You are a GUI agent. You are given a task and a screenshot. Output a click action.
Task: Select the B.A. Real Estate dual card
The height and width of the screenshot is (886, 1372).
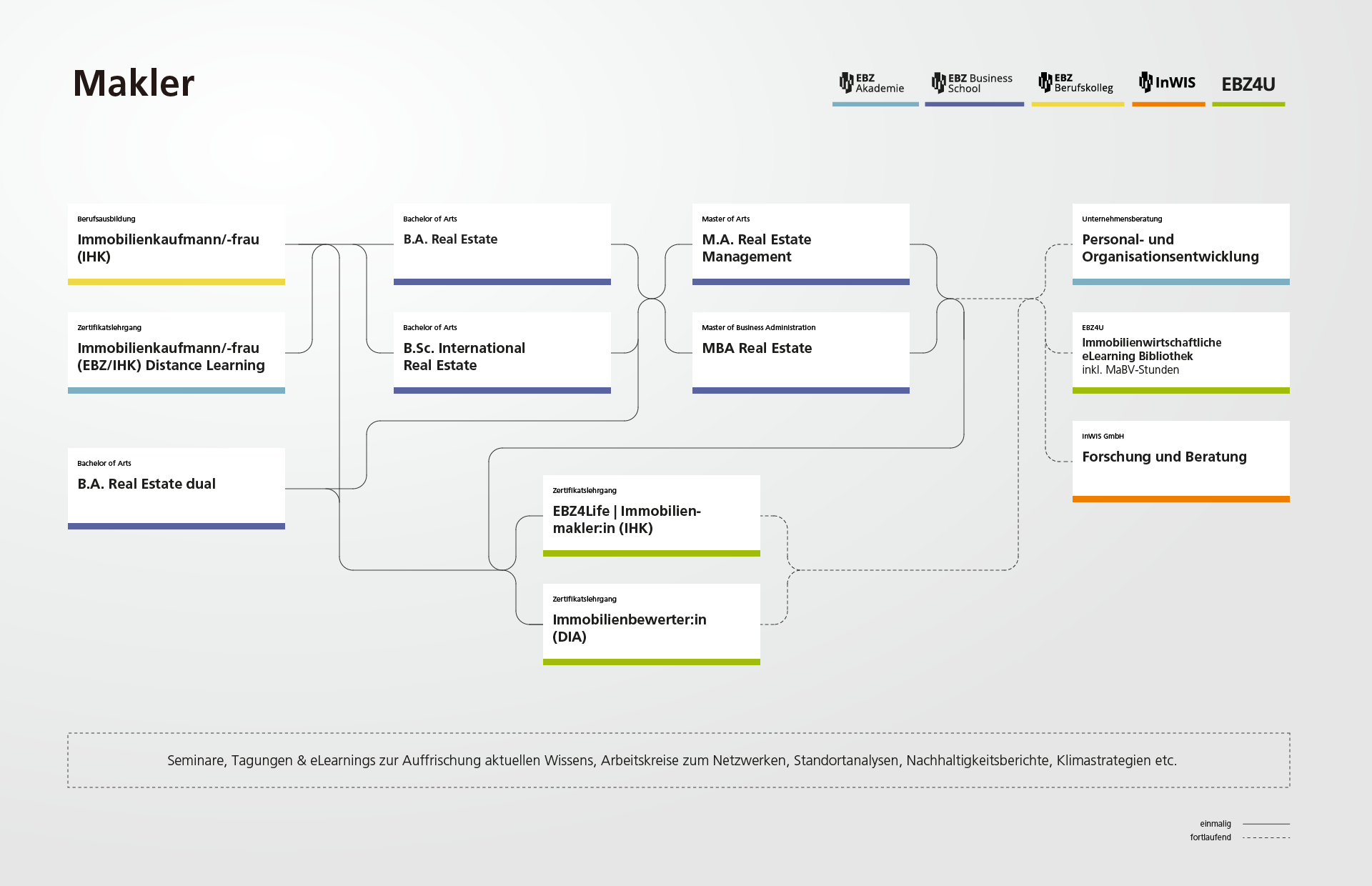[x=177, y=489]
